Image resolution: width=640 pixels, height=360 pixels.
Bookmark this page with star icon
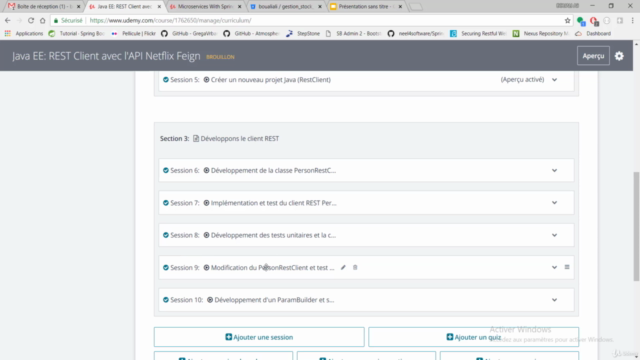click(x=567, y=20)
